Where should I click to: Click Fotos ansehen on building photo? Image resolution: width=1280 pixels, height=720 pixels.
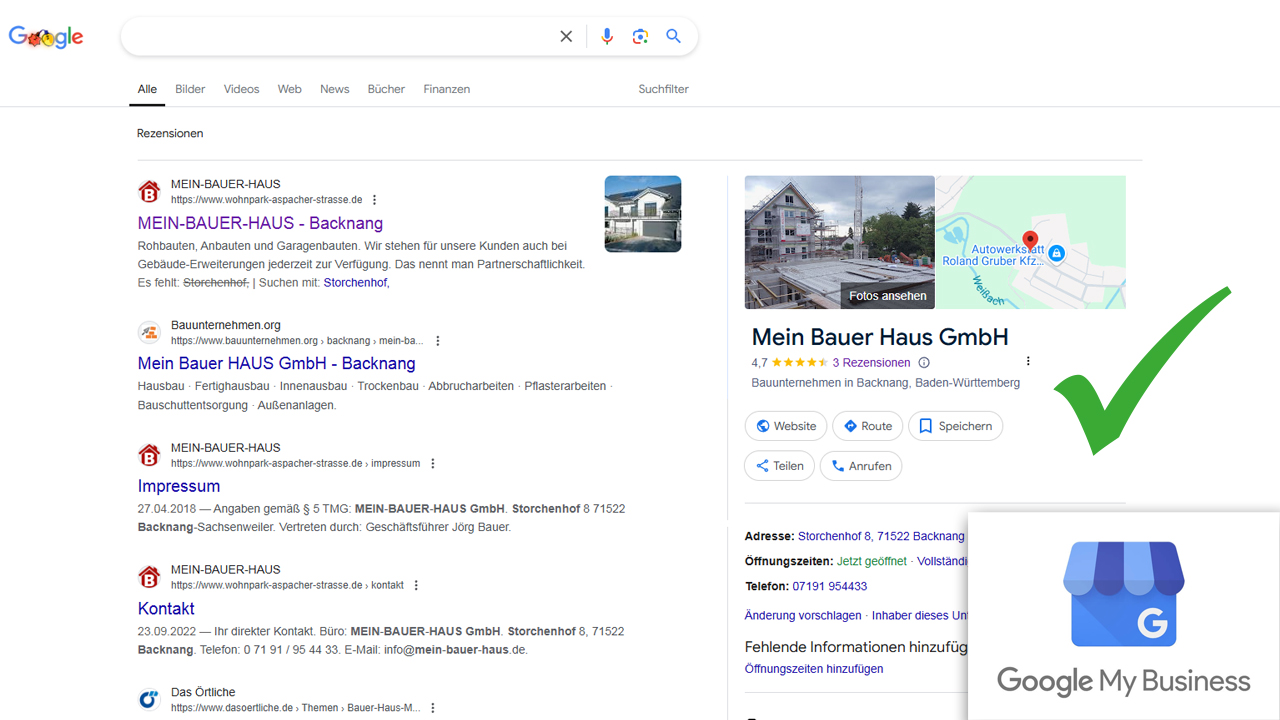pos(887,296)
